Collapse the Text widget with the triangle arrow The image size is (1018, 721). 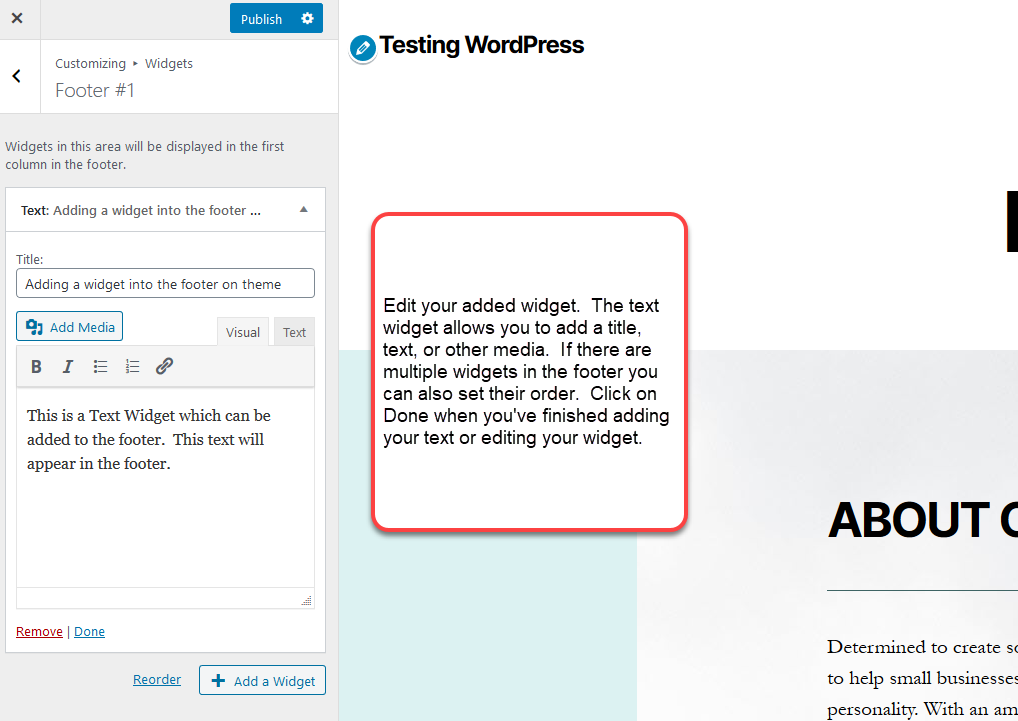coord(303,210)
